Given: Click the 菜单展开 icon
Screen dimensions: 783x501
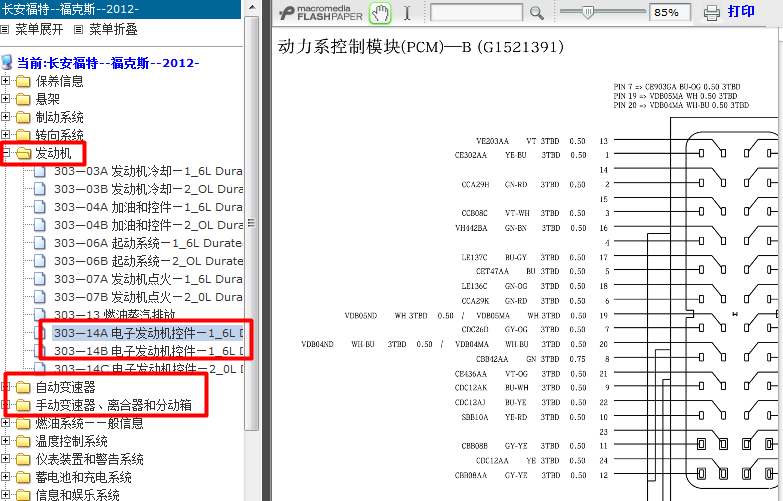Looking at the screenshot, I should point(5,29).
